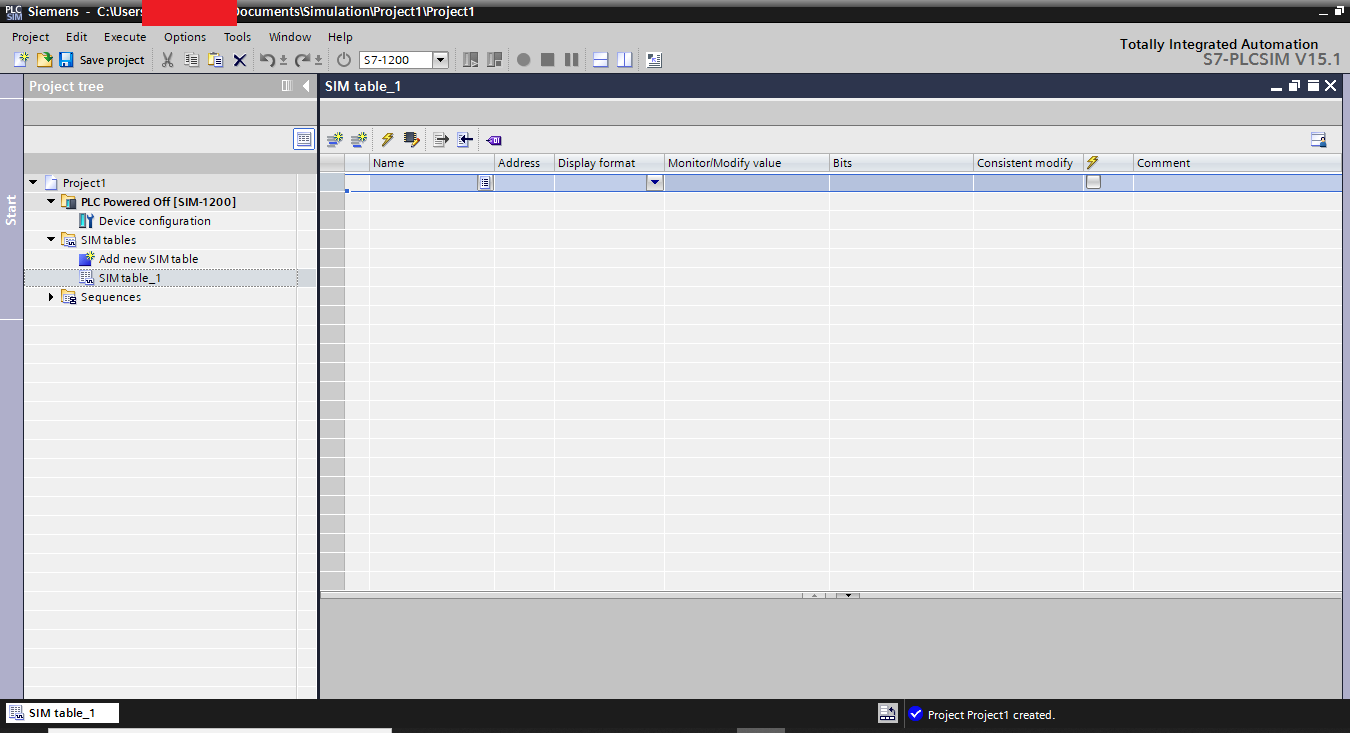Click Modify all selected values lightning icon
The height and width of the screenshot is (733, 1350).
[387, 140]
